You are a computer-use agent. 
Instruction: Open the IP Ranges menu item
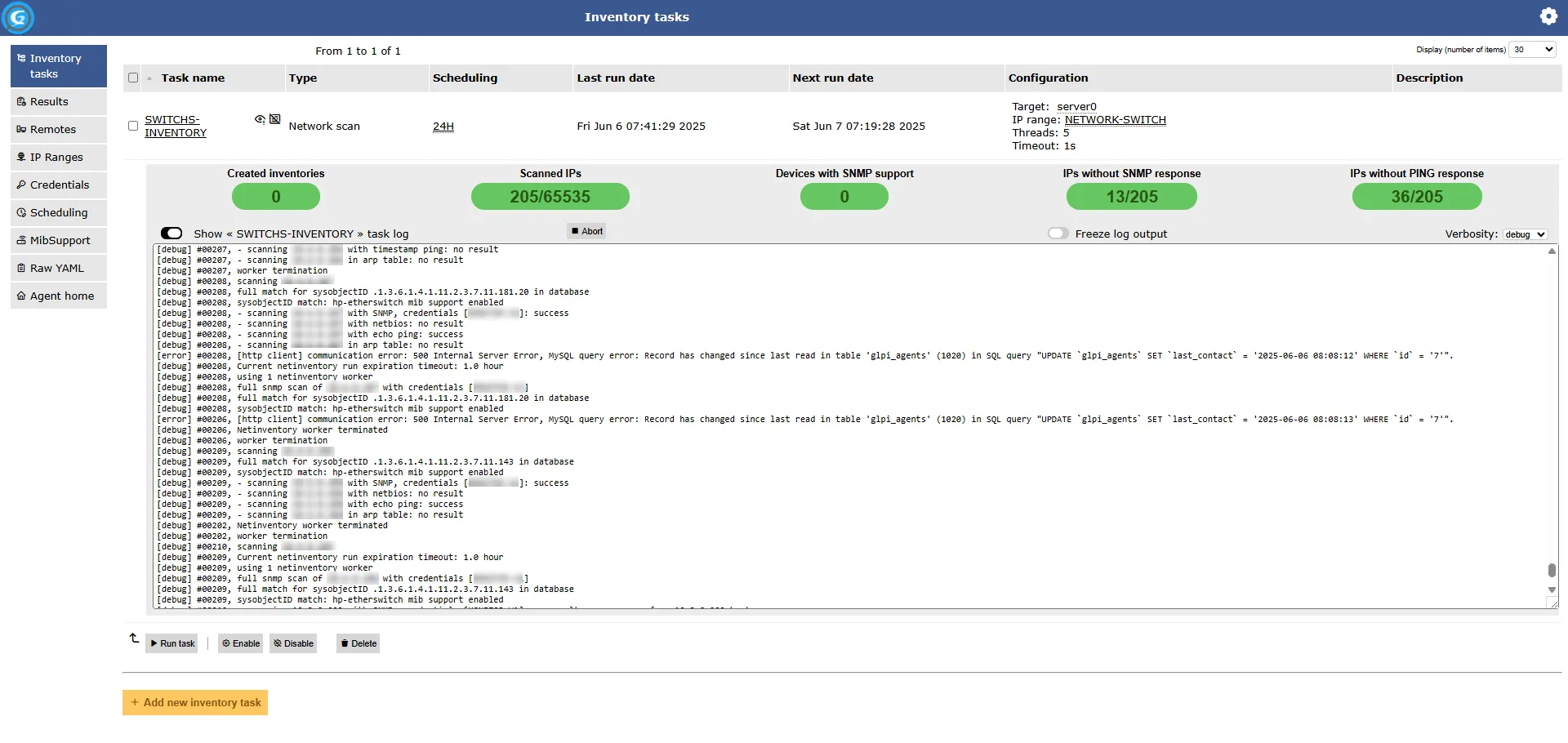tap(57, 158)
